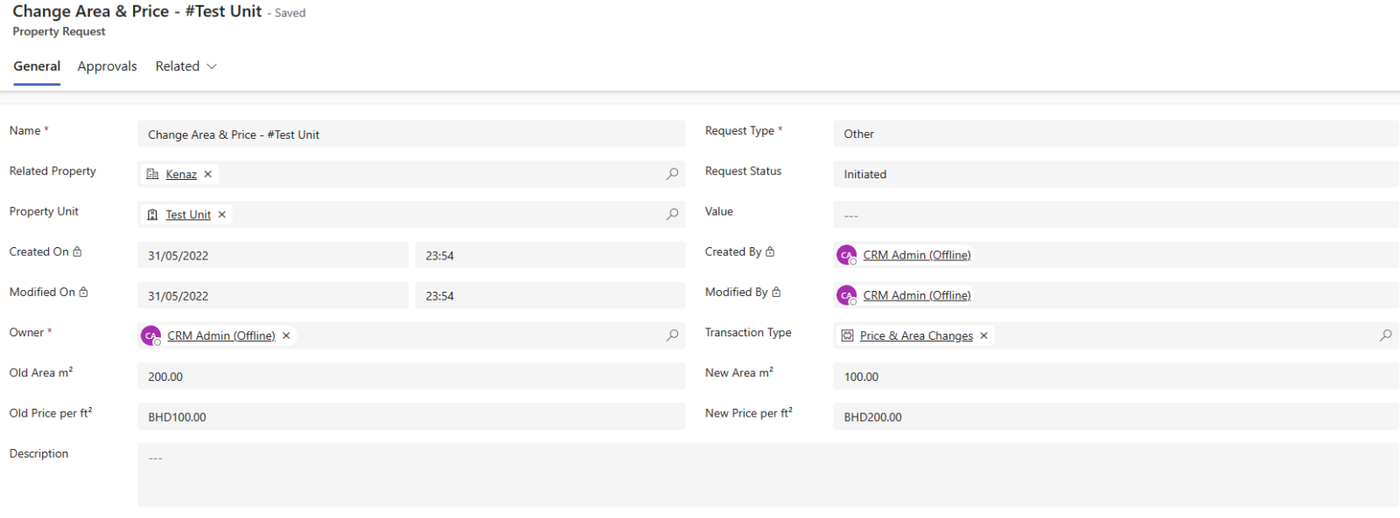Click the Related Property search magnifier icon
The width and height of the screenshot is (1400, 518).
point(673,174)
